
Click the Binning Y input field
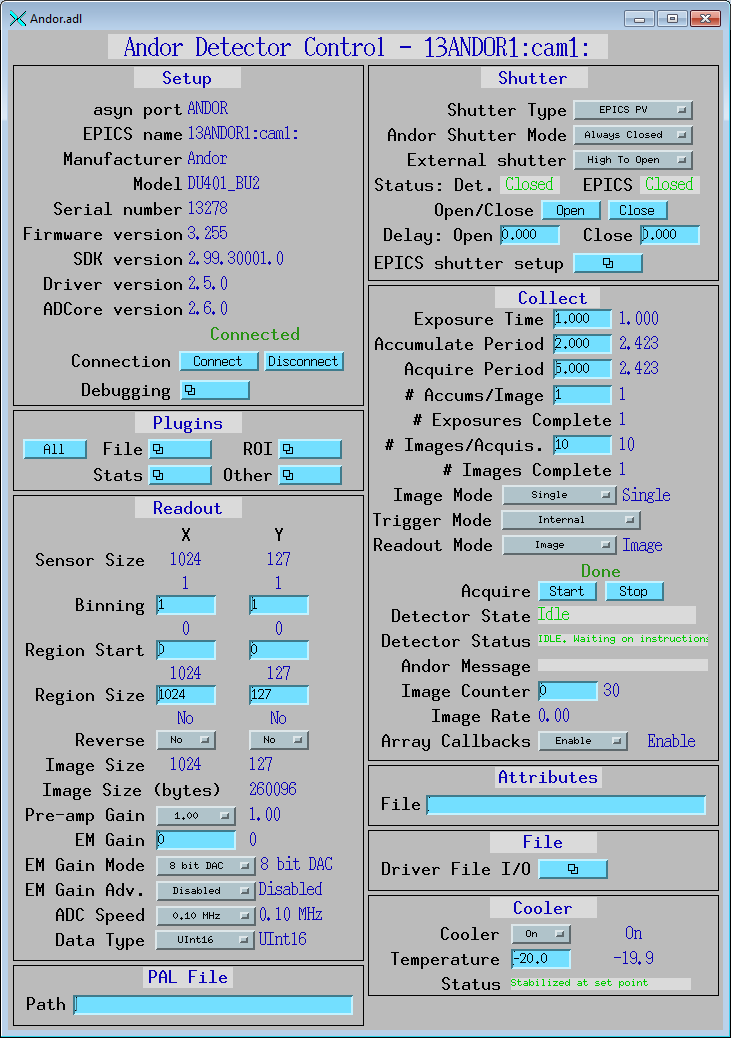[x=279, y=605]
